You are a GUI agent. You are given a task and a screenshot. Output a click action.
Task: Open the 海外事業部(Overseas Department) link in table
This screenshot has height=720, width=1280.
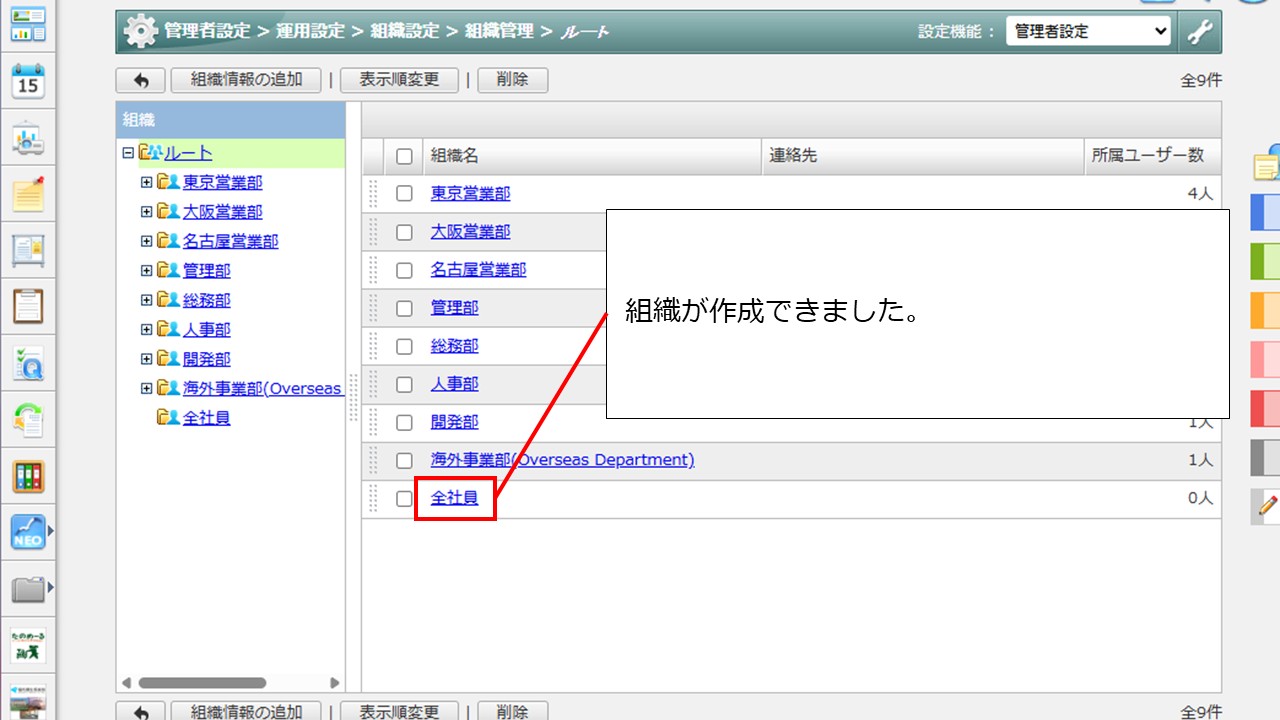click(562, 460)
